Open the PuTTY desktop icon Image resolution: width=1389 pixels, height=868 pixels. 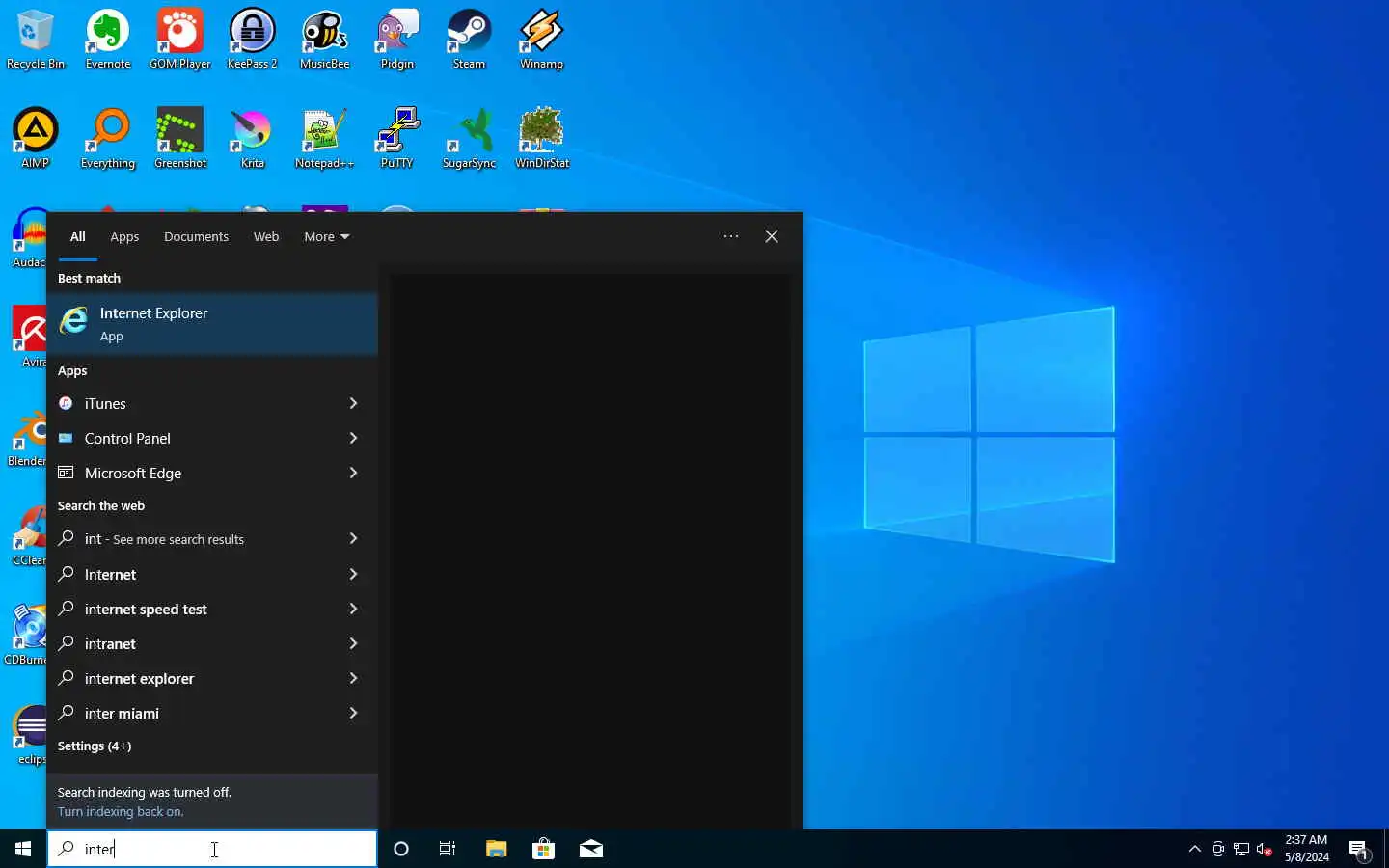(397, 138)
